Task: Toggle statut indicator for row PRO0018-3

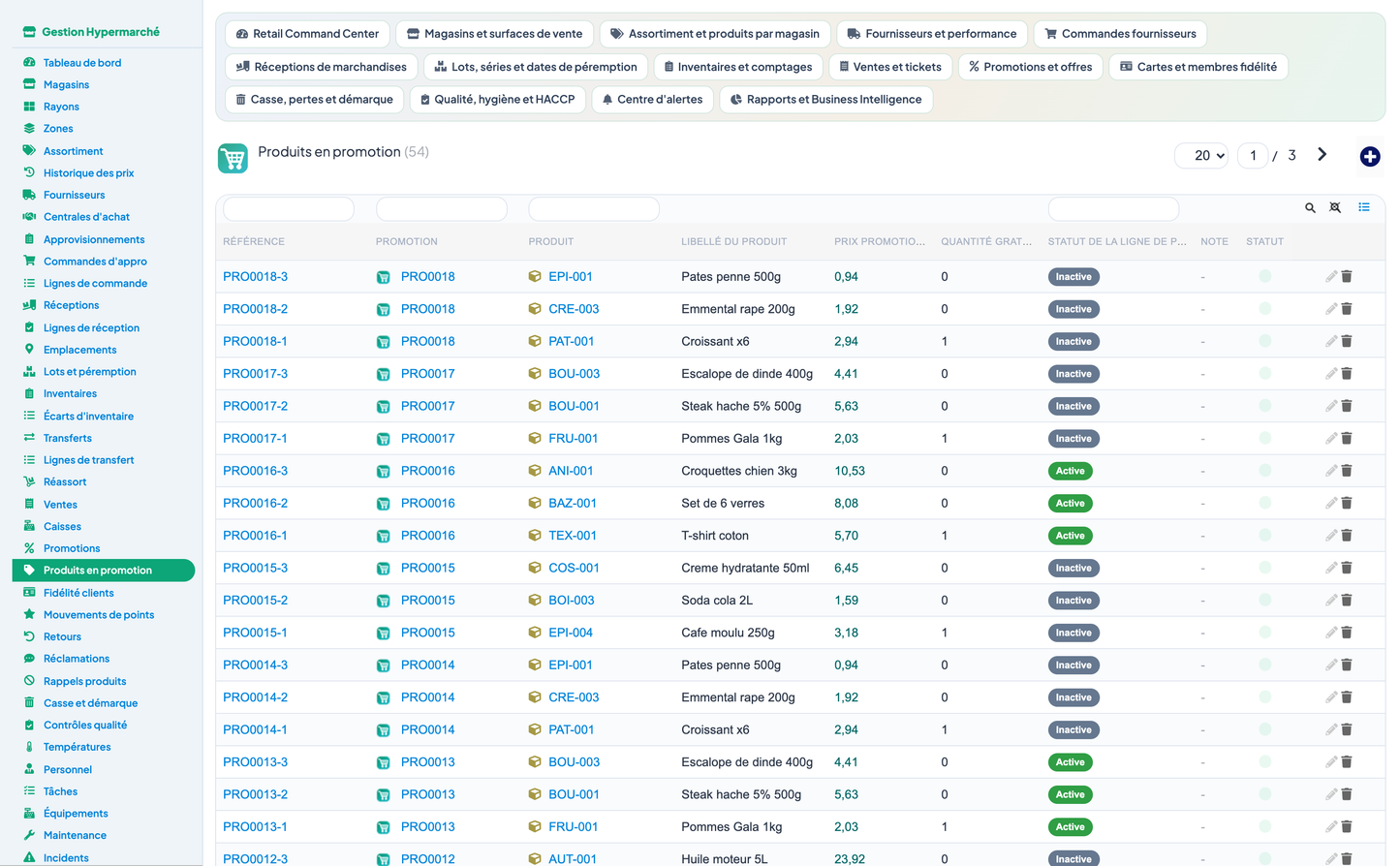Action: (1264, 276)
